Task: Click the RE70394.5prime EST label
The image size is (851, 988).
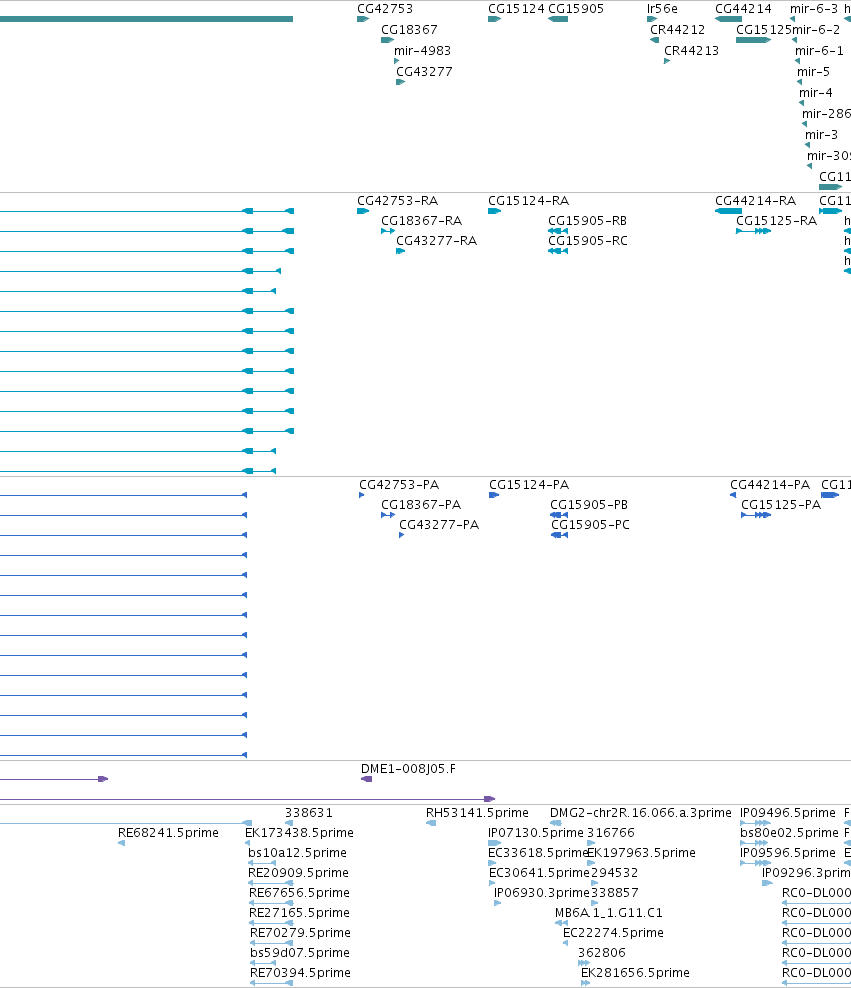Action: [300, 974]
